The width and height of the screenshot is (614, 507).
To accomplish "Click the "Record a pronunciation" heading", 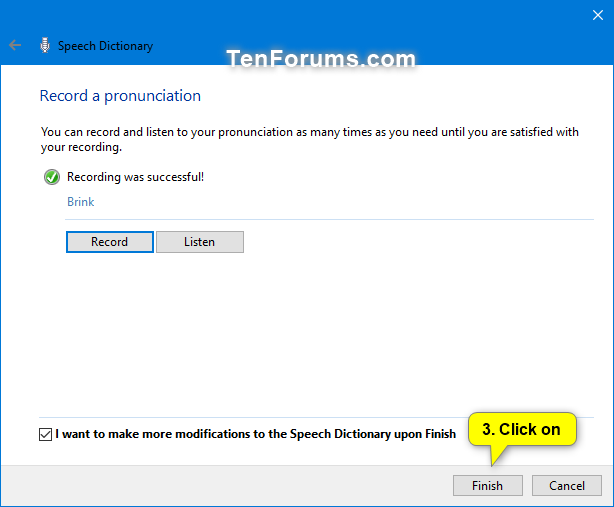I will click(120, 96).
